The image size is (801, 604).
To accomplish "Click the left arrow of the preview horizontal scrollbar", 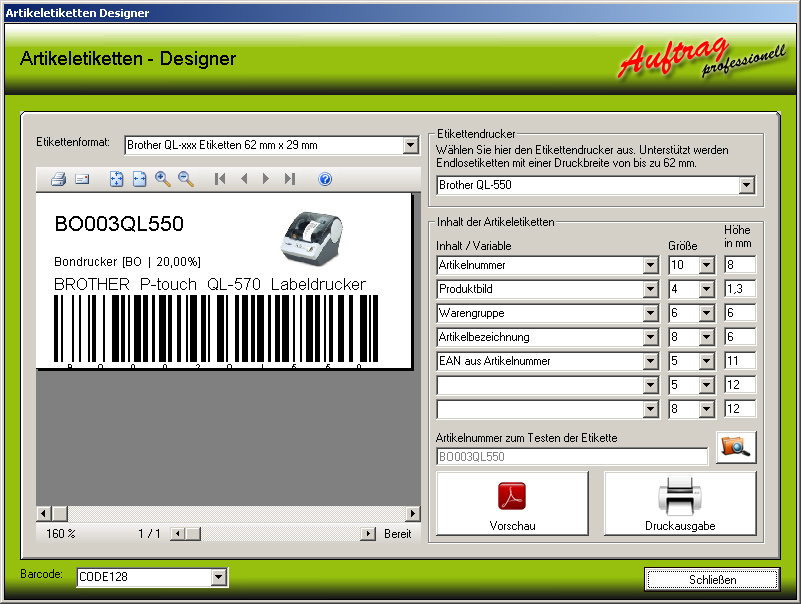I will pos(43,513).
